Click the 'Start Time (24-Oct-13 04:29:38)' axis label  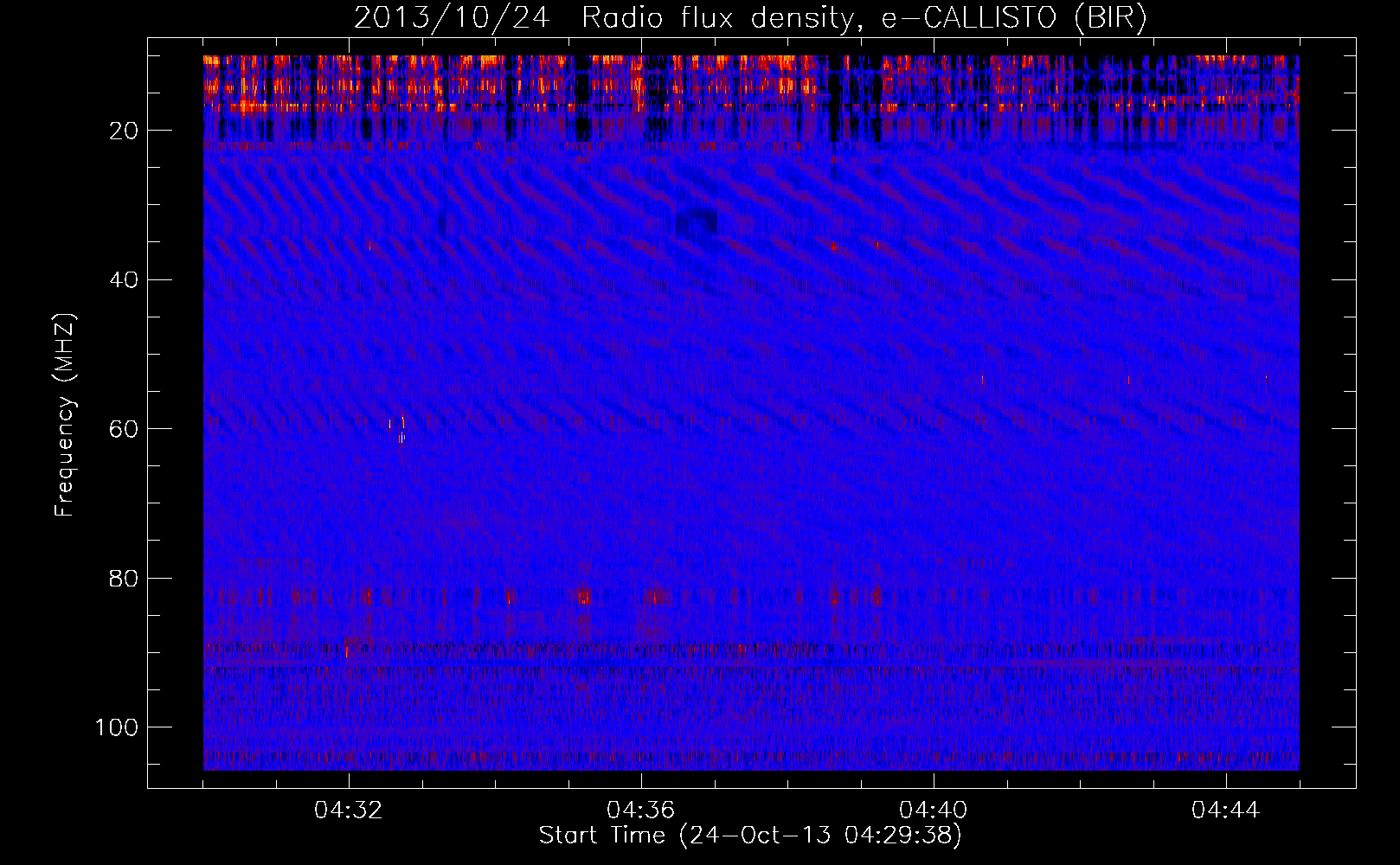pyautogui.click(x=750, y=836)
